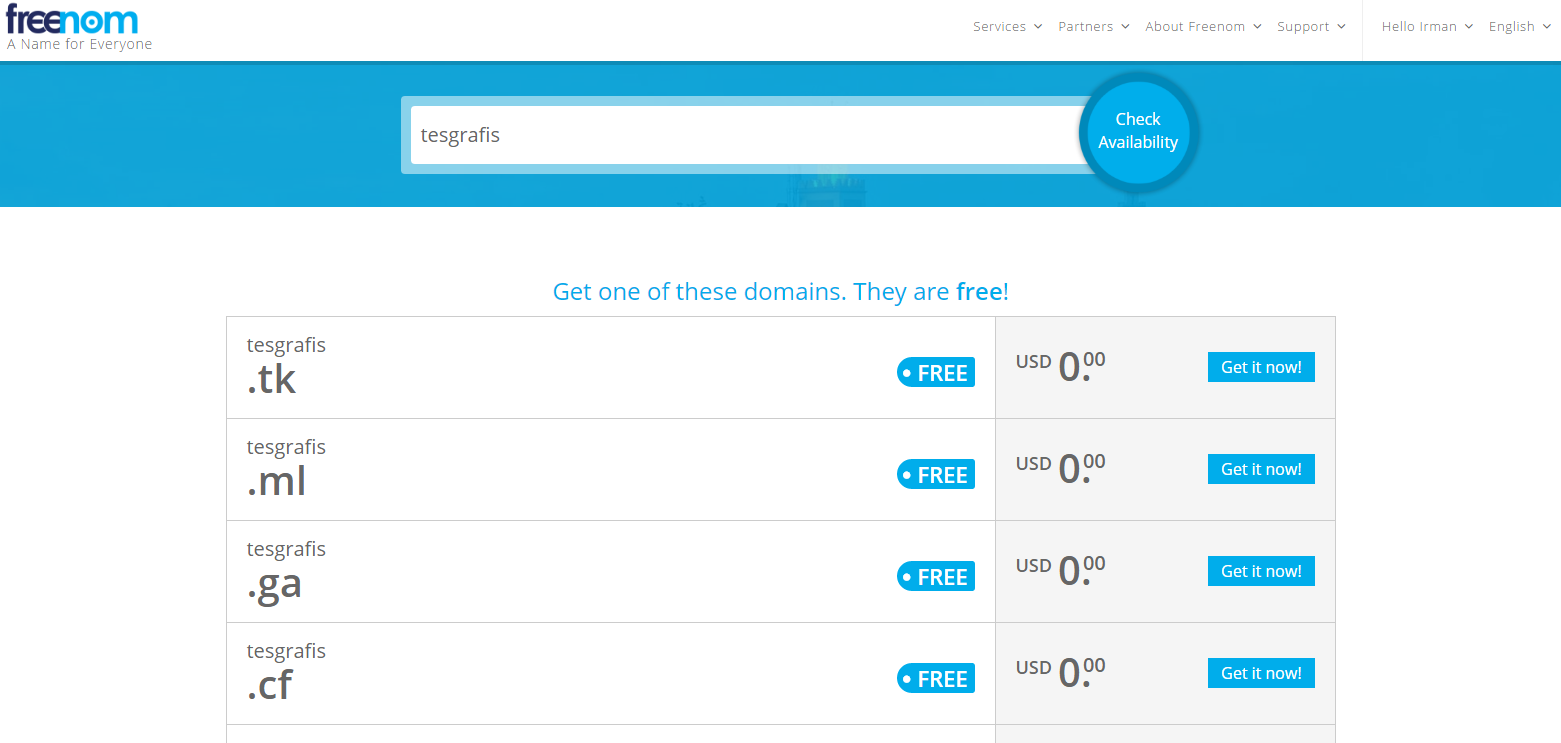1561x743 pixels.
Task: Click the 'A Name for Everyone' tagline
Action: tap(80, 44)
